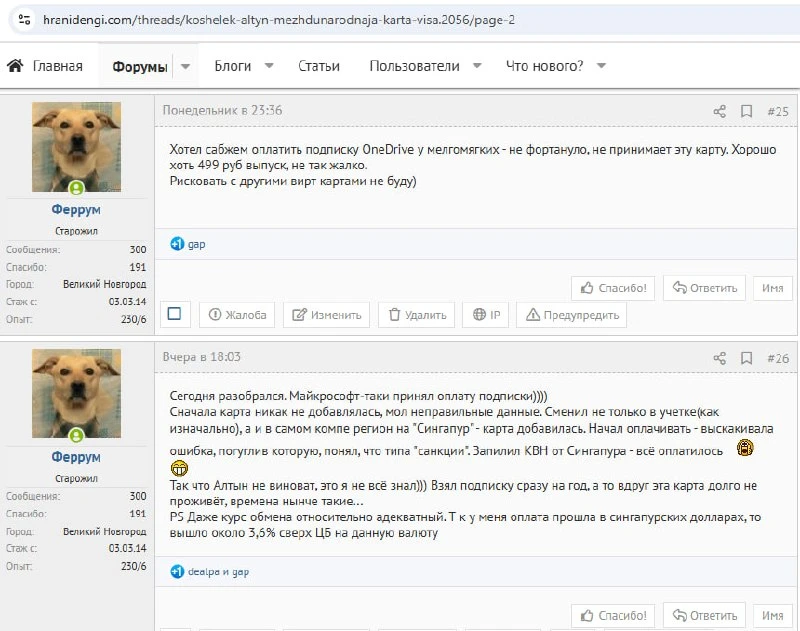Click the gap user link under post #25
The image size is (800, 631).
[196, 244]
